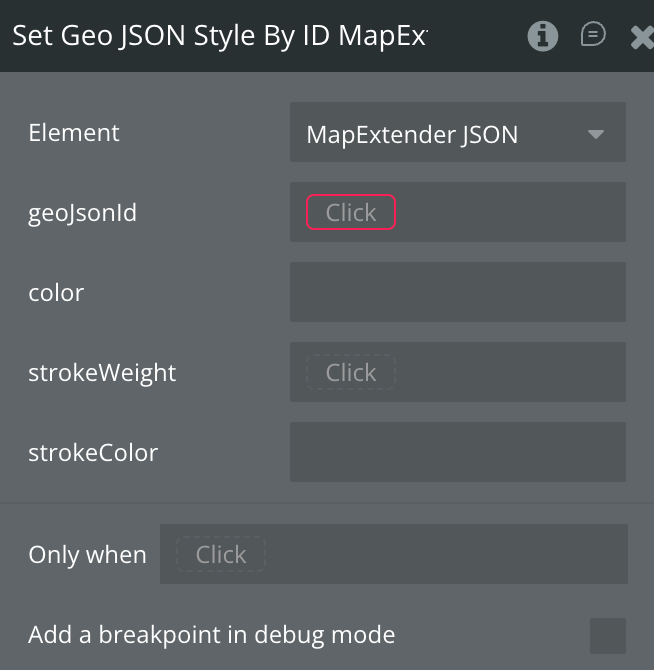Click empty space inside the 'Only when' box
The height and width of the screenshot is (670, 654).
(x=450, y=554)
